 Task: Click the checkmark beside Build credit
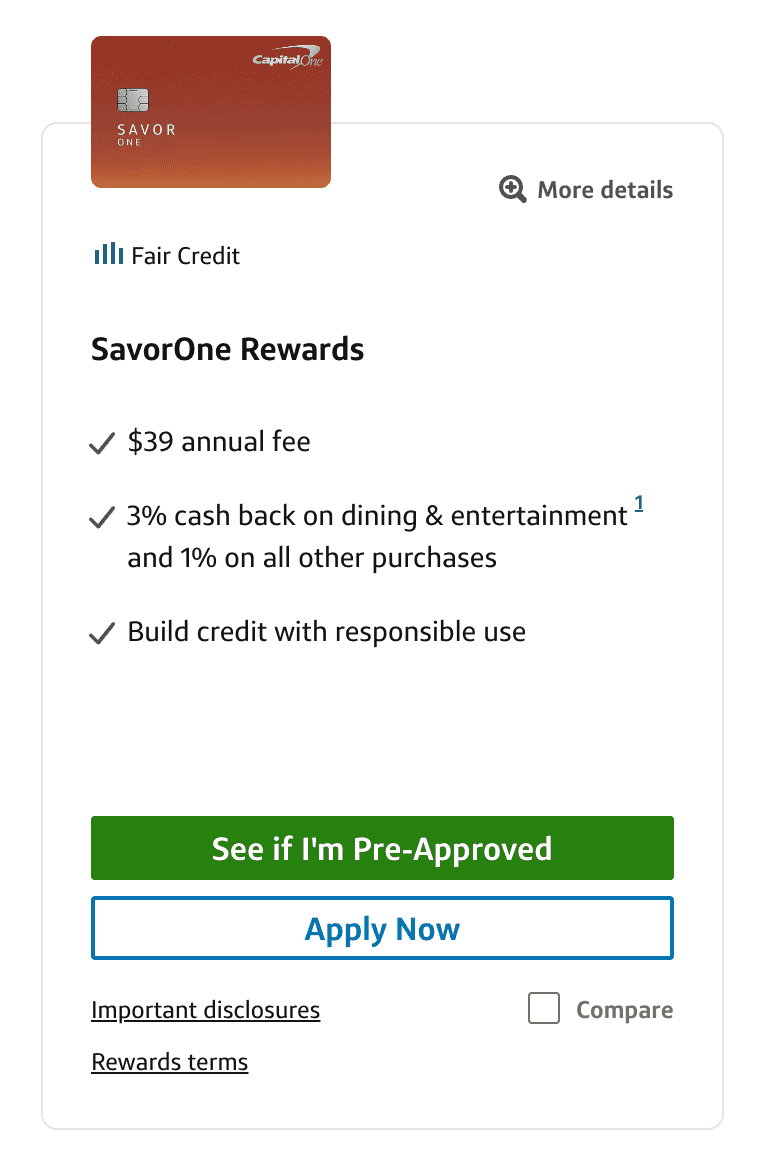102,634
